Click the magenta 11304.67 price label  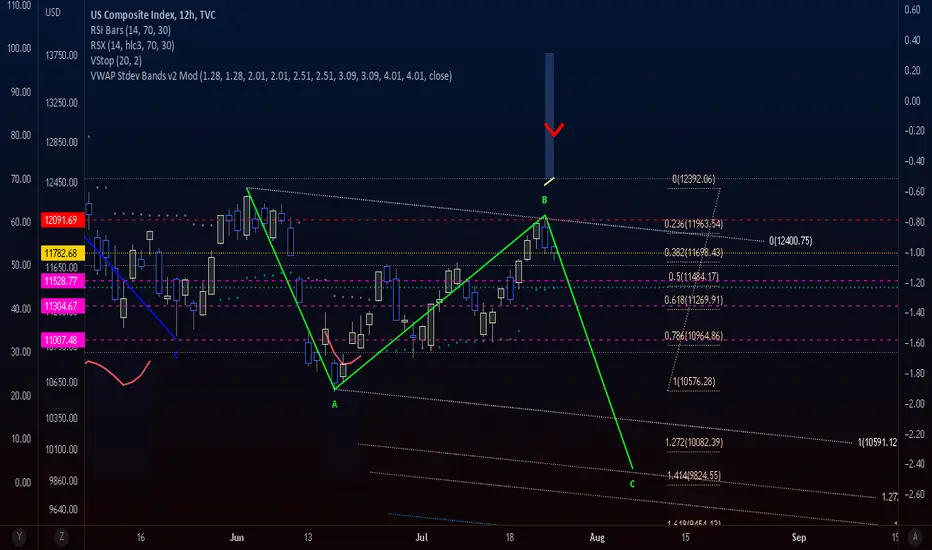62,306
